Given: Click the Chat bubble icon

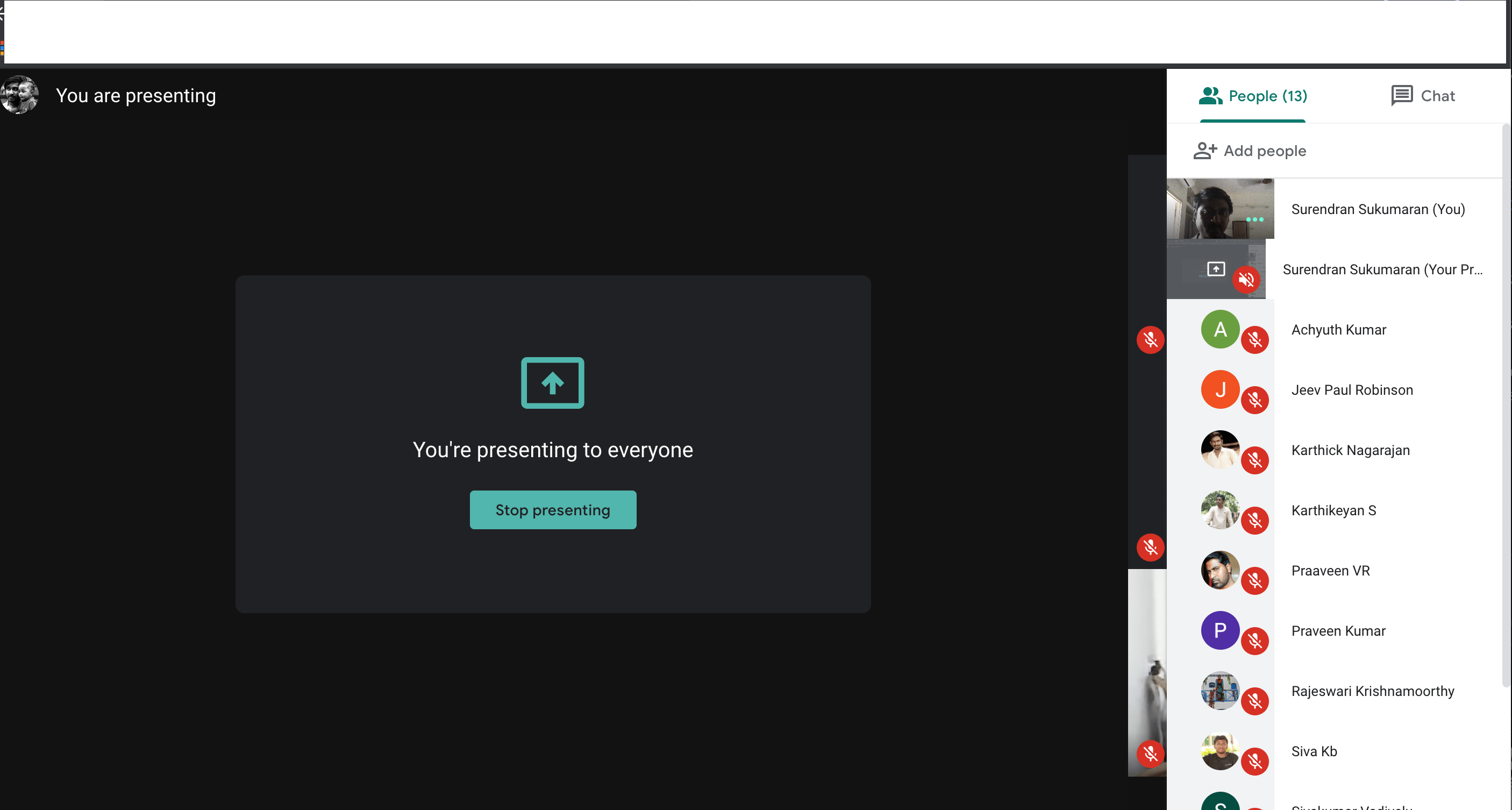Looking at the screenshot, I should pos(1402,95).
